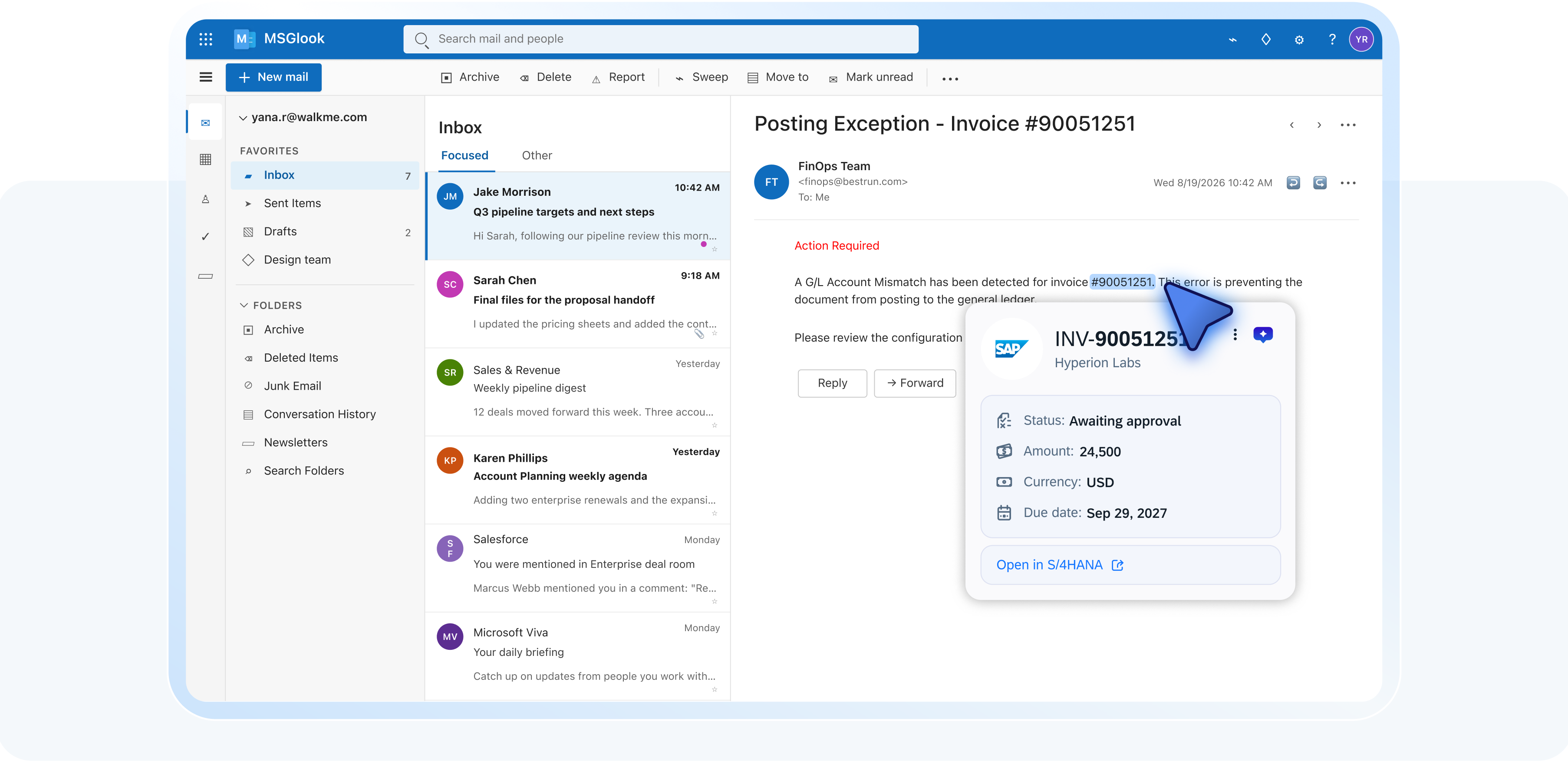The width and height of the screenshot is (1568, 764).
Task: Star the Karen Phillips email
Action: click(x=715, y=513)
